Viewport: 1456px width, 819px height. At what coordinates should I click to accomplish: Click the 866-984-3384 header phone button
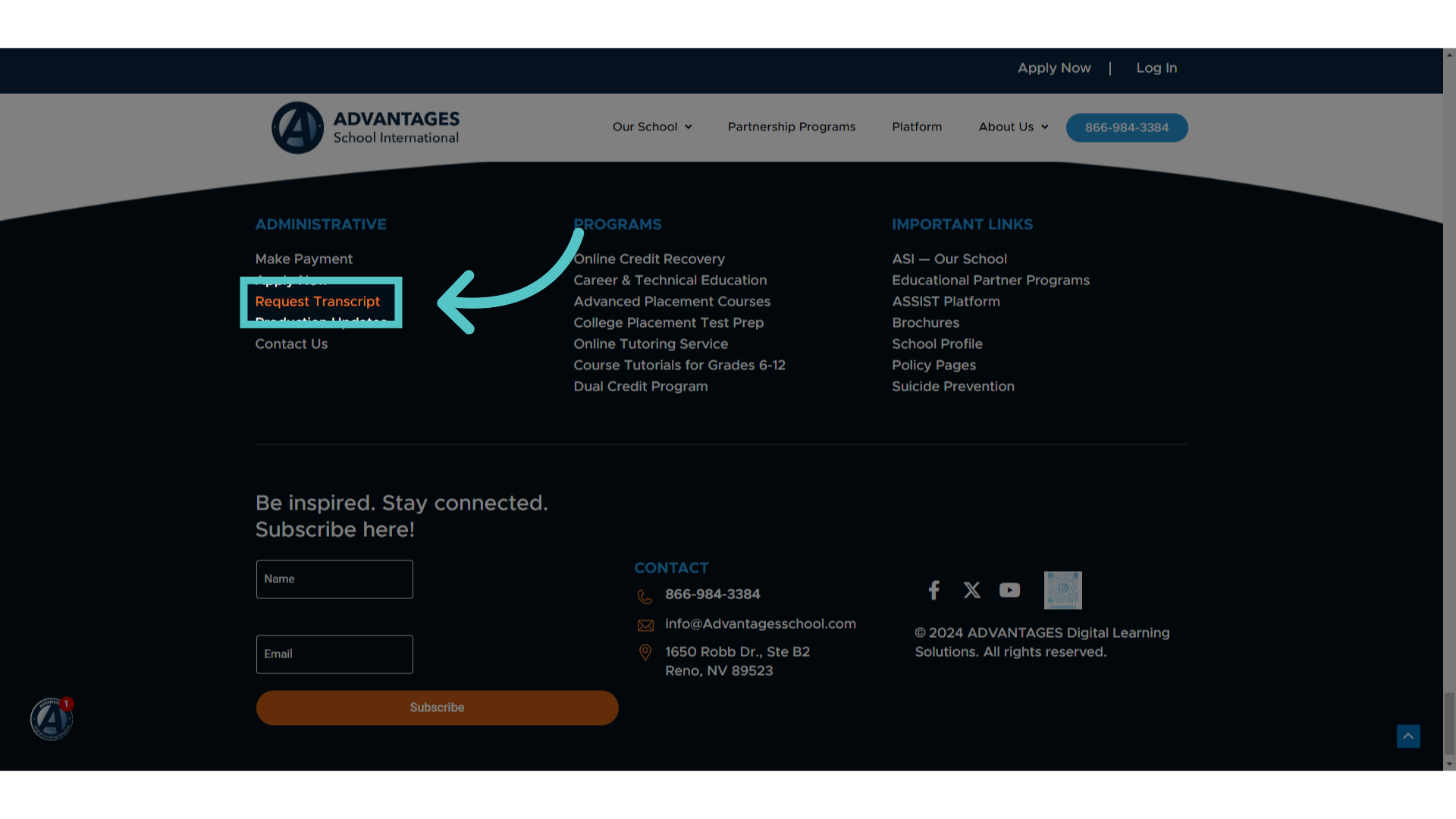[x=1127, y=127]
